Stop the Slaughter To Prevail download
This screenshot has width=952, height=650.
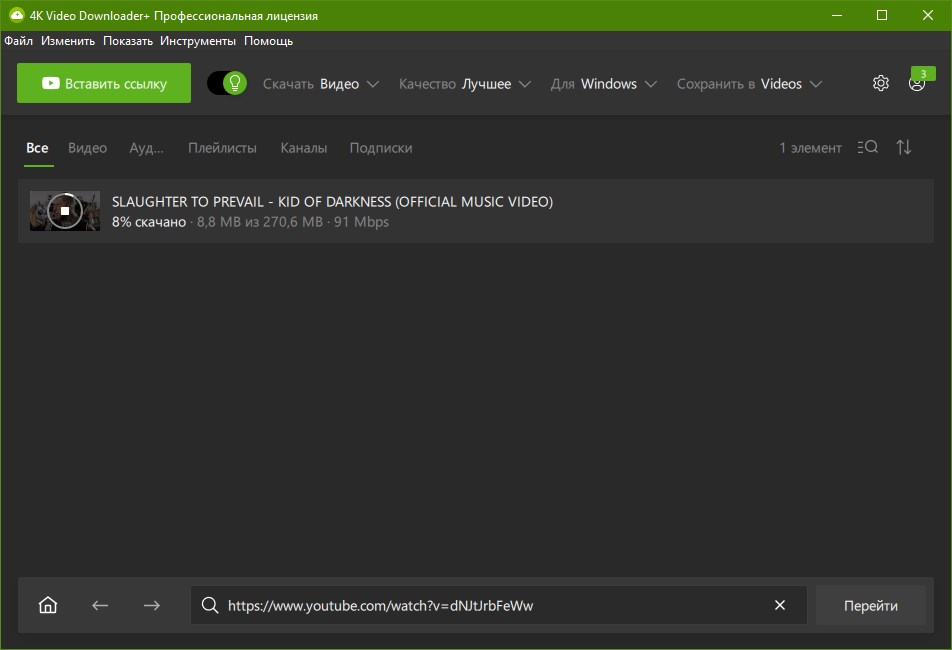tap(65, 211)
